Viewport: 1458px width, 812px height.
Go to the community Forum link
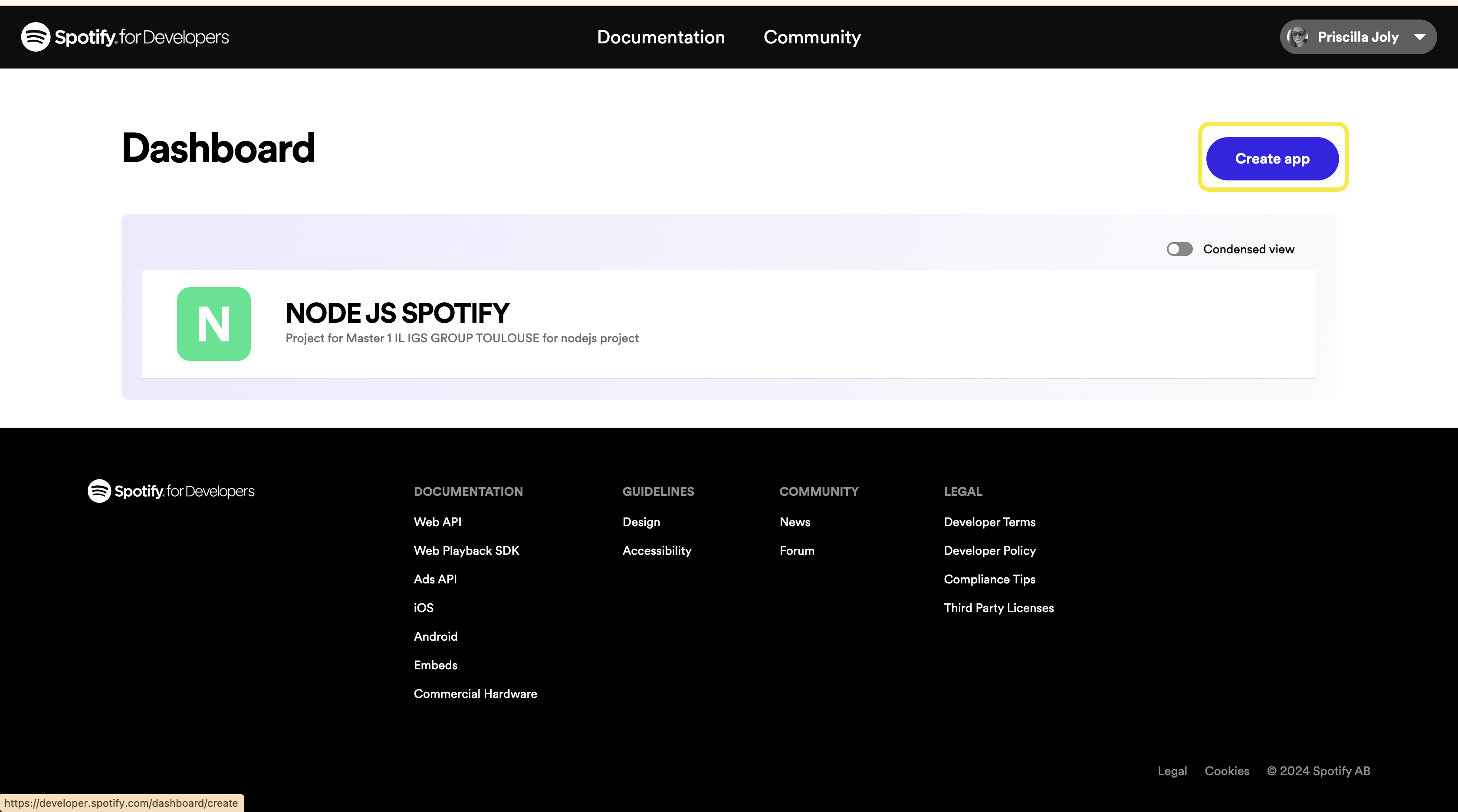tap(796, 550)
